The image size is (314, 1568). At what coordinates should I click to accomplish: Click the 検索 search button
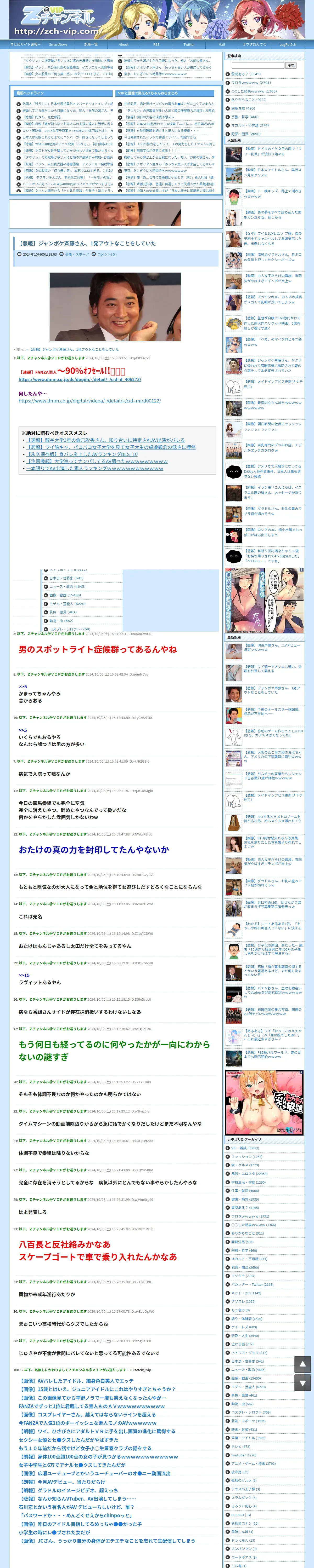point(291,65)
